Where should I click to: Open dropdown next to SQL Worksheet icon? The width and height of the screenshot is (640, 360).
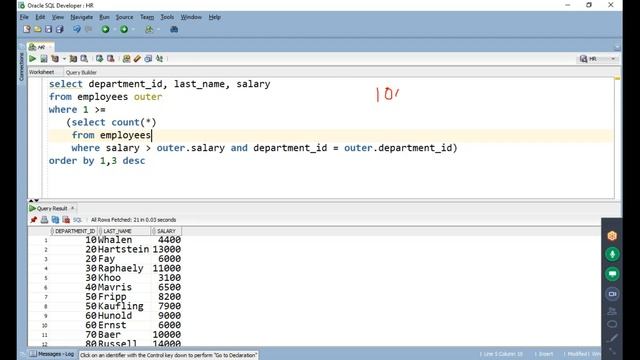158,29
